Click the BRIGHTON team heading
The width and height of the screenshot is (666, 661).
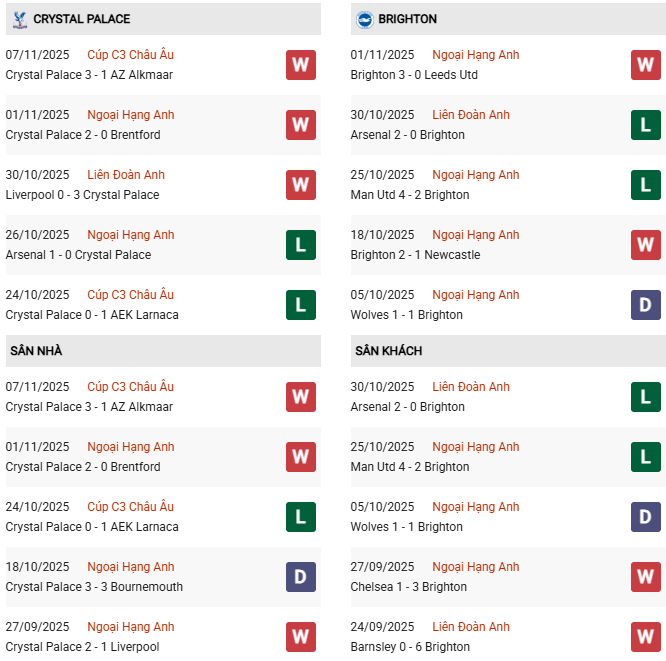coord(408,19)
